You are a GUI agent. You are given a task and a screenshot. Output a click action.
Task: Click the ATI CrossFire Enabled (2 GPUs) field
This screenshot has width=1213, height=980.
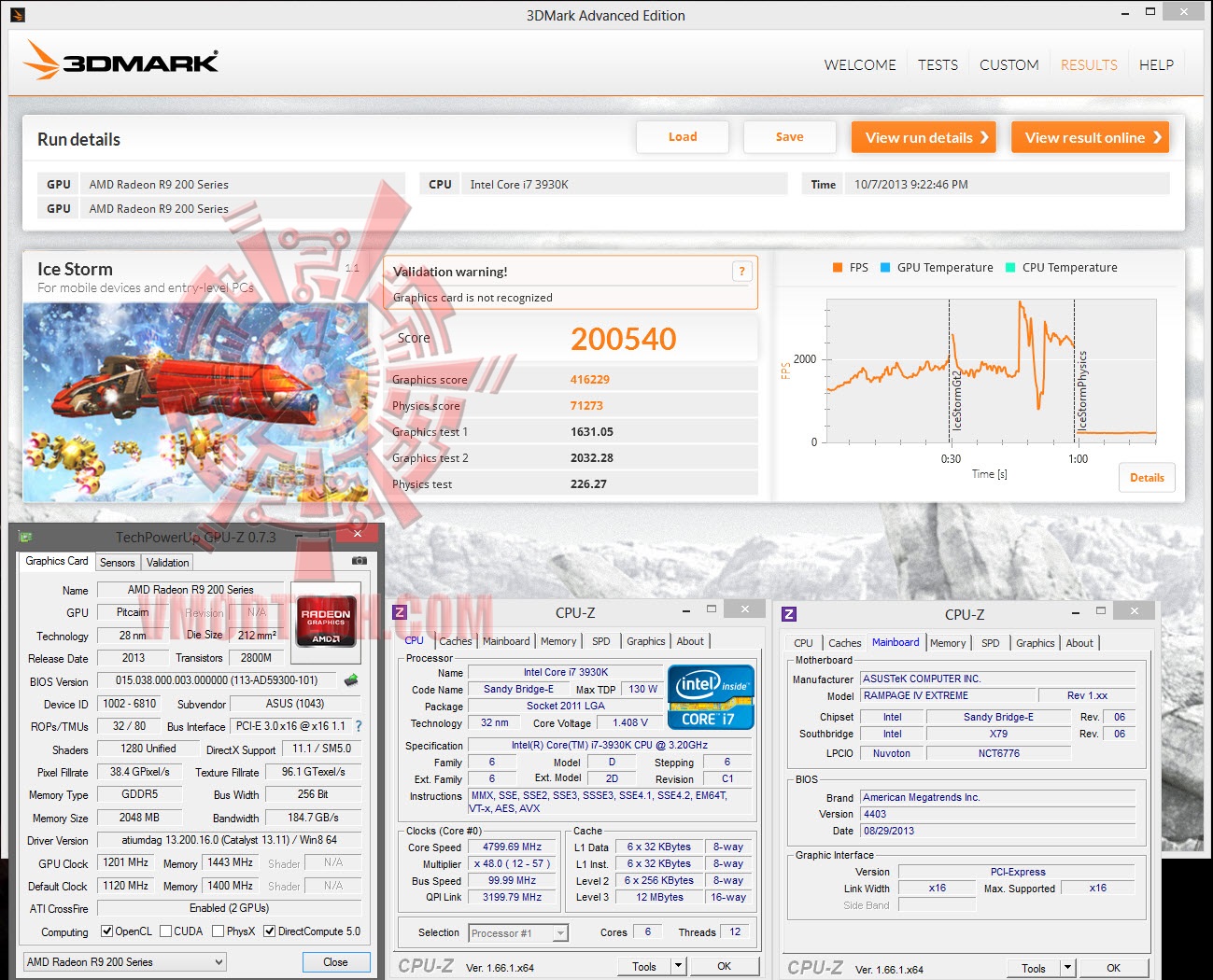click(229, 908)
